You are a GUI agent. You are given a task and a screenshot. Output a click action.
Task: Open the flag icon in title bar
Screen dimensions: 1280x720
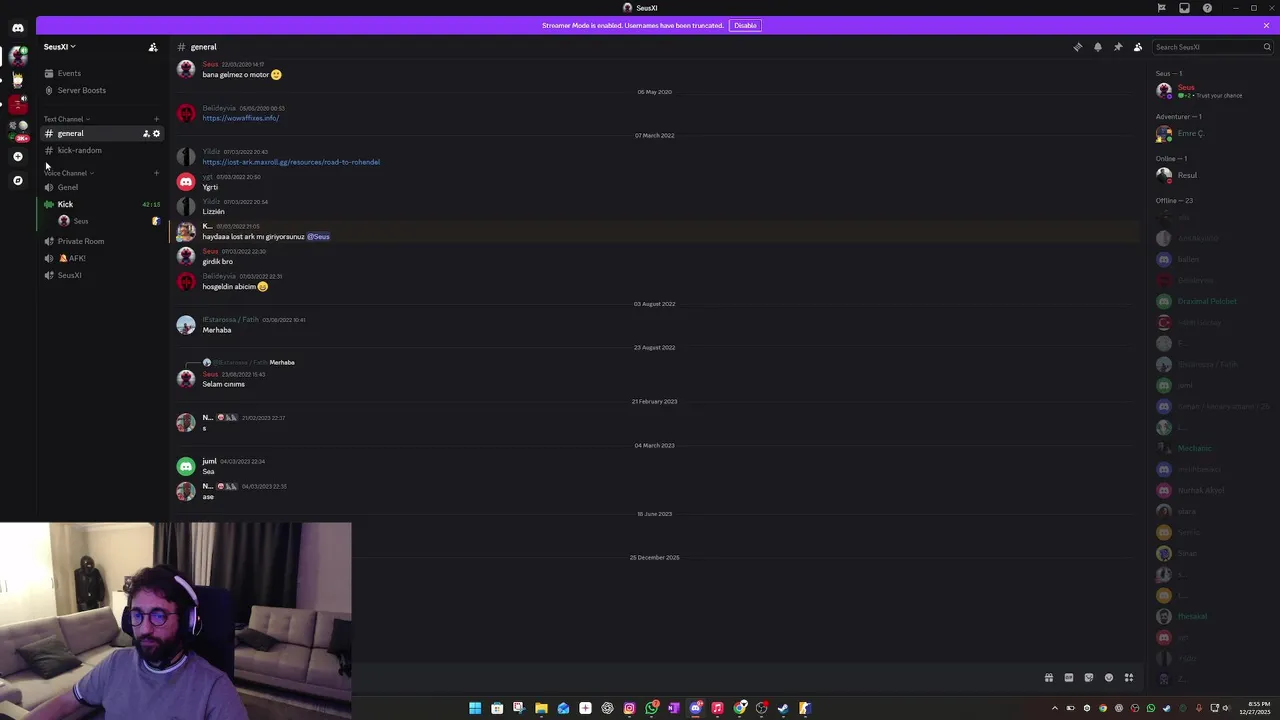point(1161,8)
